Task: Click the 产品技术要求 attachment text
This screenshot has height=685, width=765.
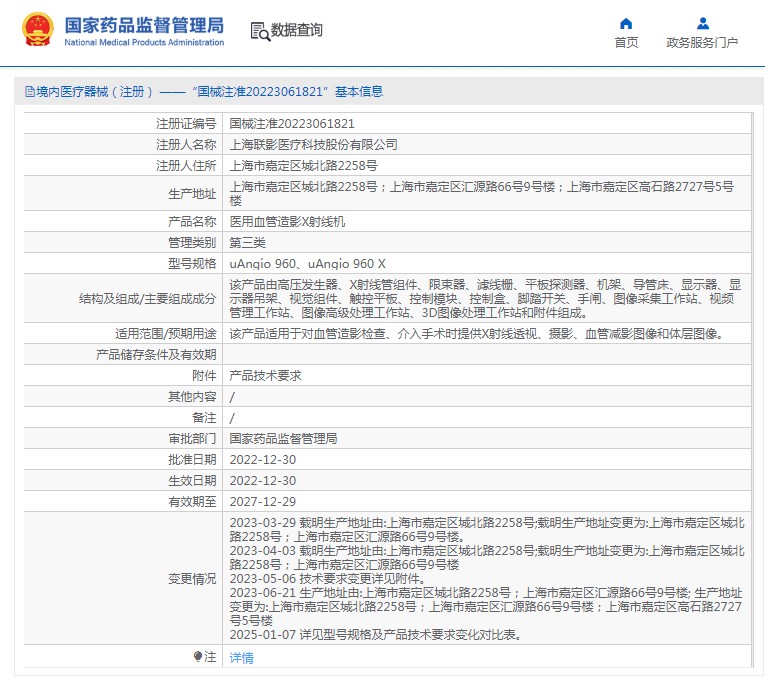Action: 265,375
